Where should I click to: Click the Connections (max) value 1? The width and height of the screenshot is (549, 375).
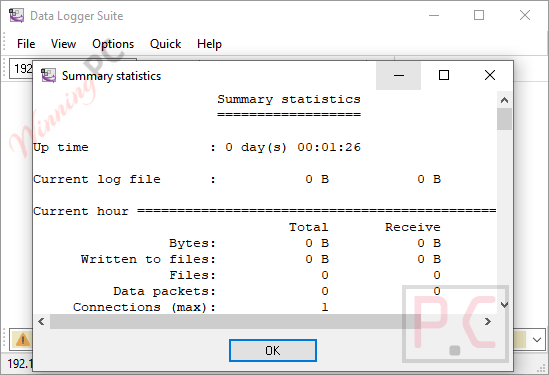[x=325, y=307]
